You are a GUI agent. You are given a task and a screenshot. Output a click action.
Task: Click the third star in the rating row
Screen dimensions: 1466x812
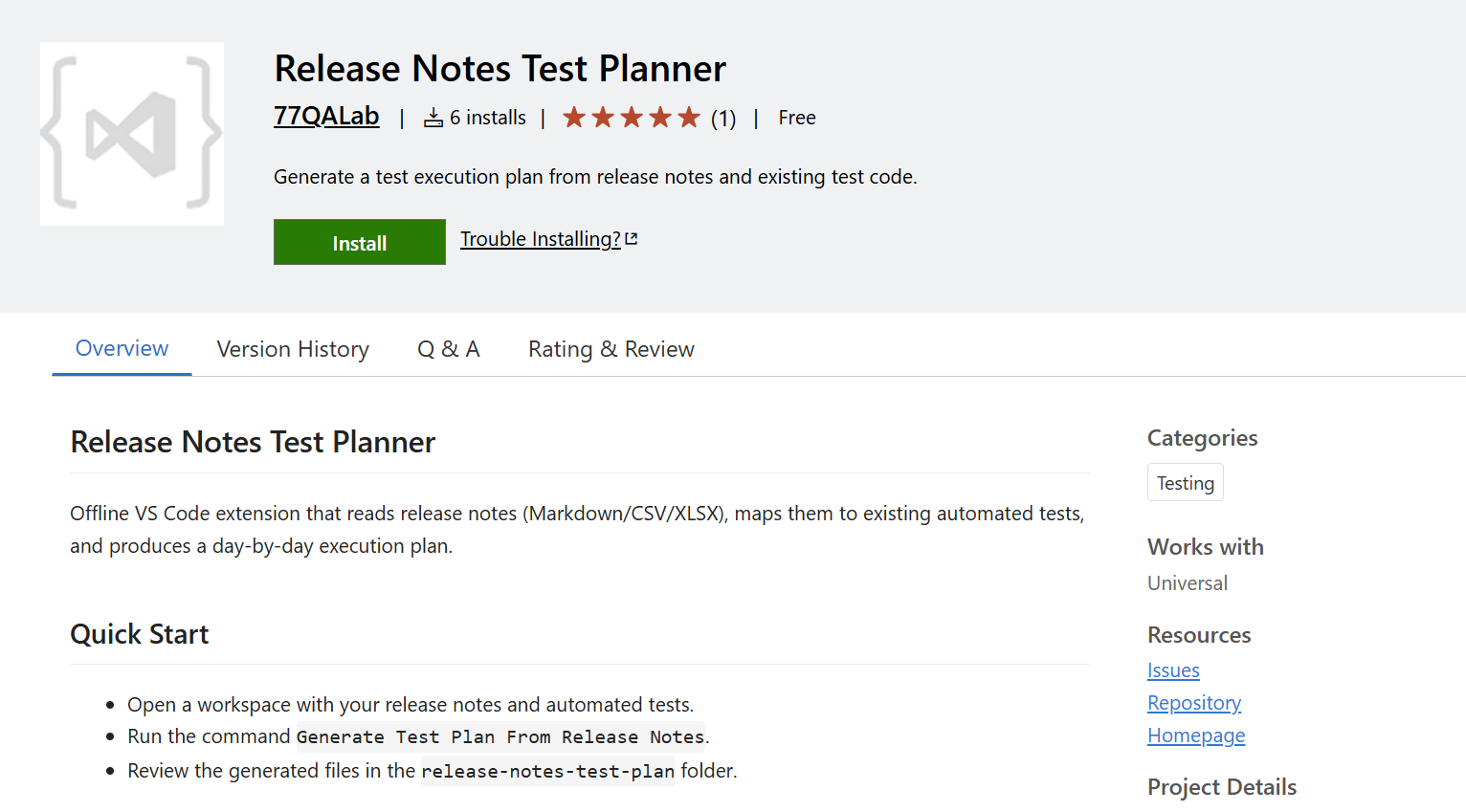pos(631,116)
